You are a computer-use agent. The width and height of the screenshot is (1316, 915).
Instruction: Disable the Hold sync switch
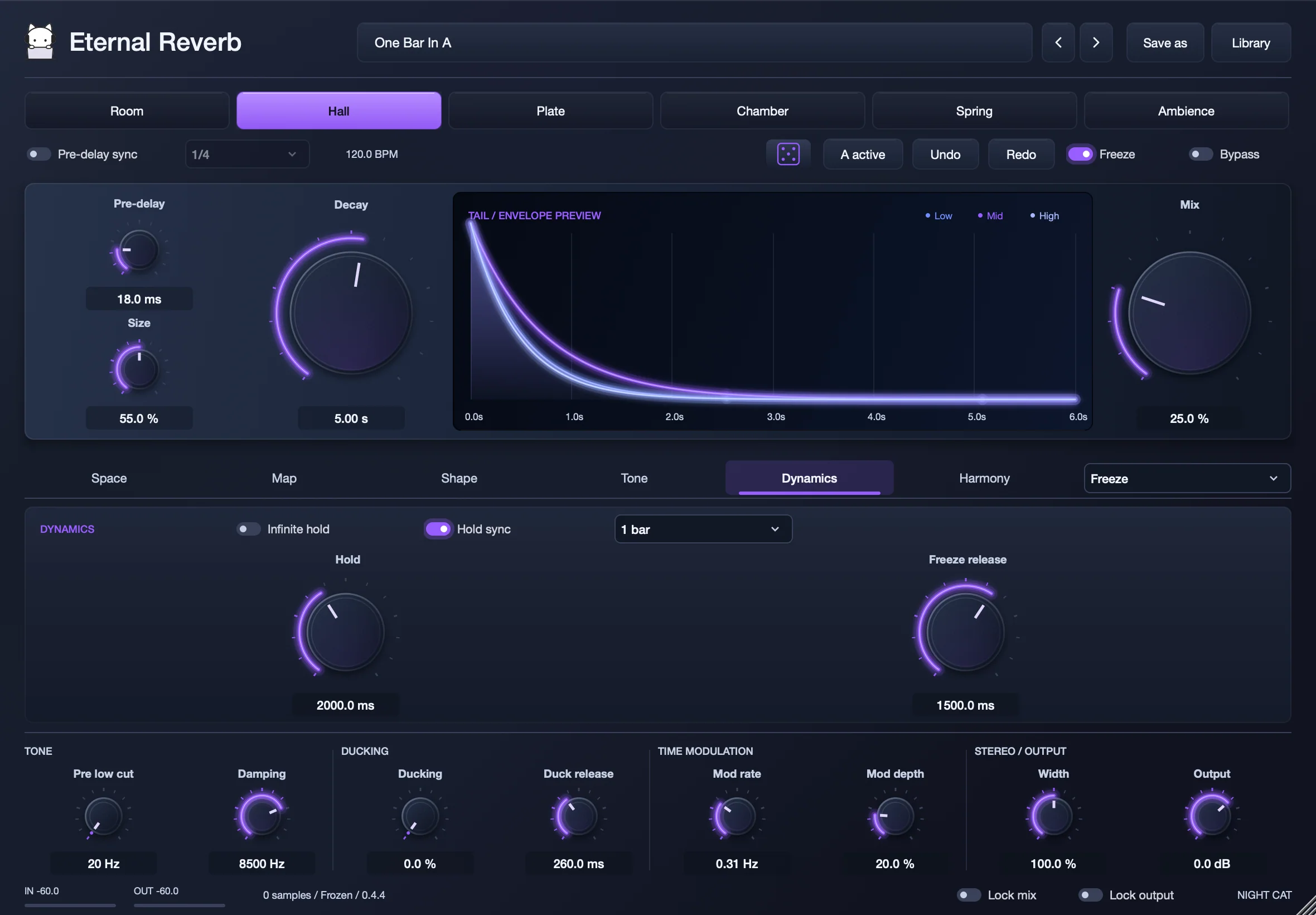tap(438, 529)
